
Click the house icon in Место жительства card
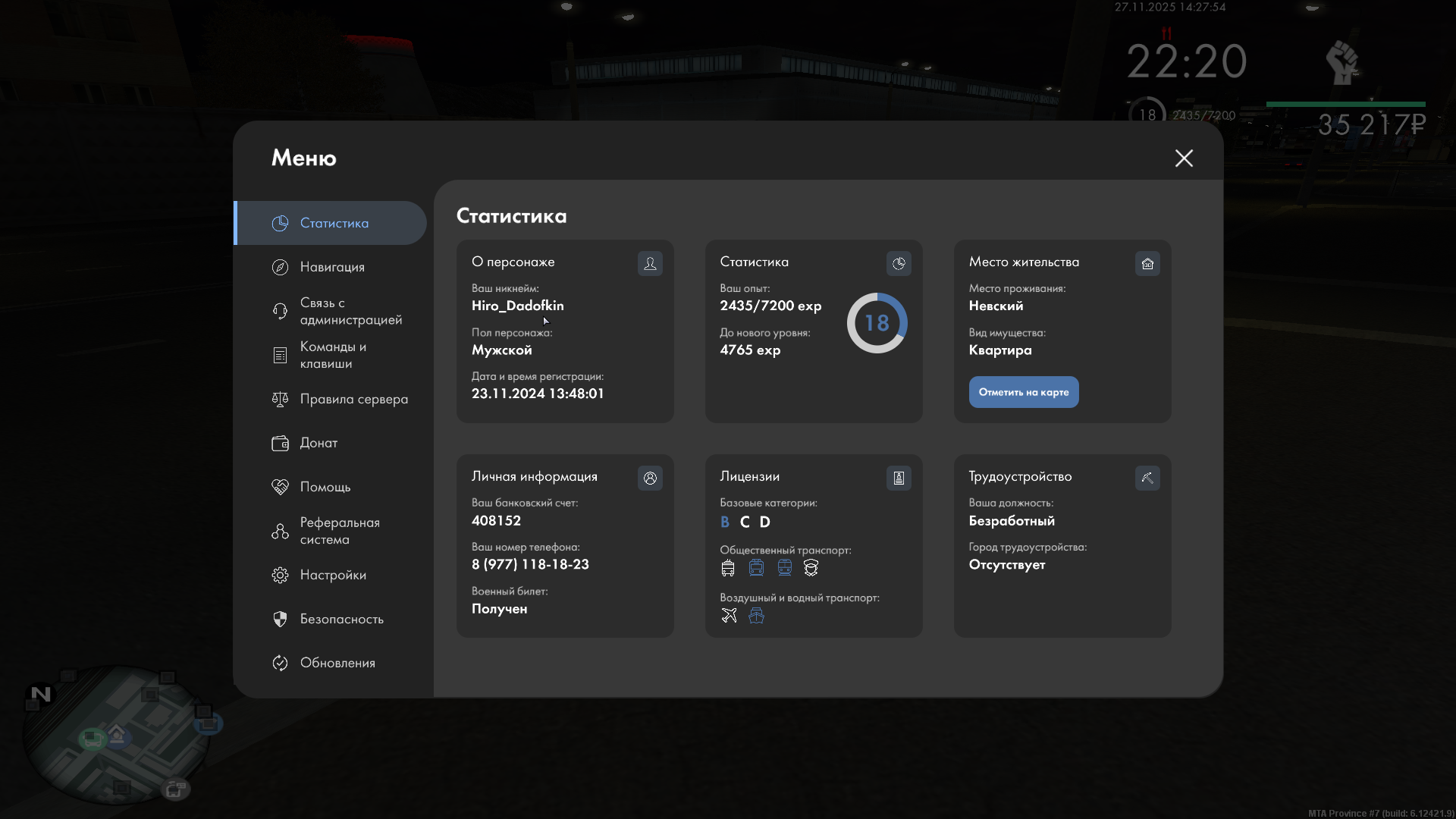pos(1147,263)
